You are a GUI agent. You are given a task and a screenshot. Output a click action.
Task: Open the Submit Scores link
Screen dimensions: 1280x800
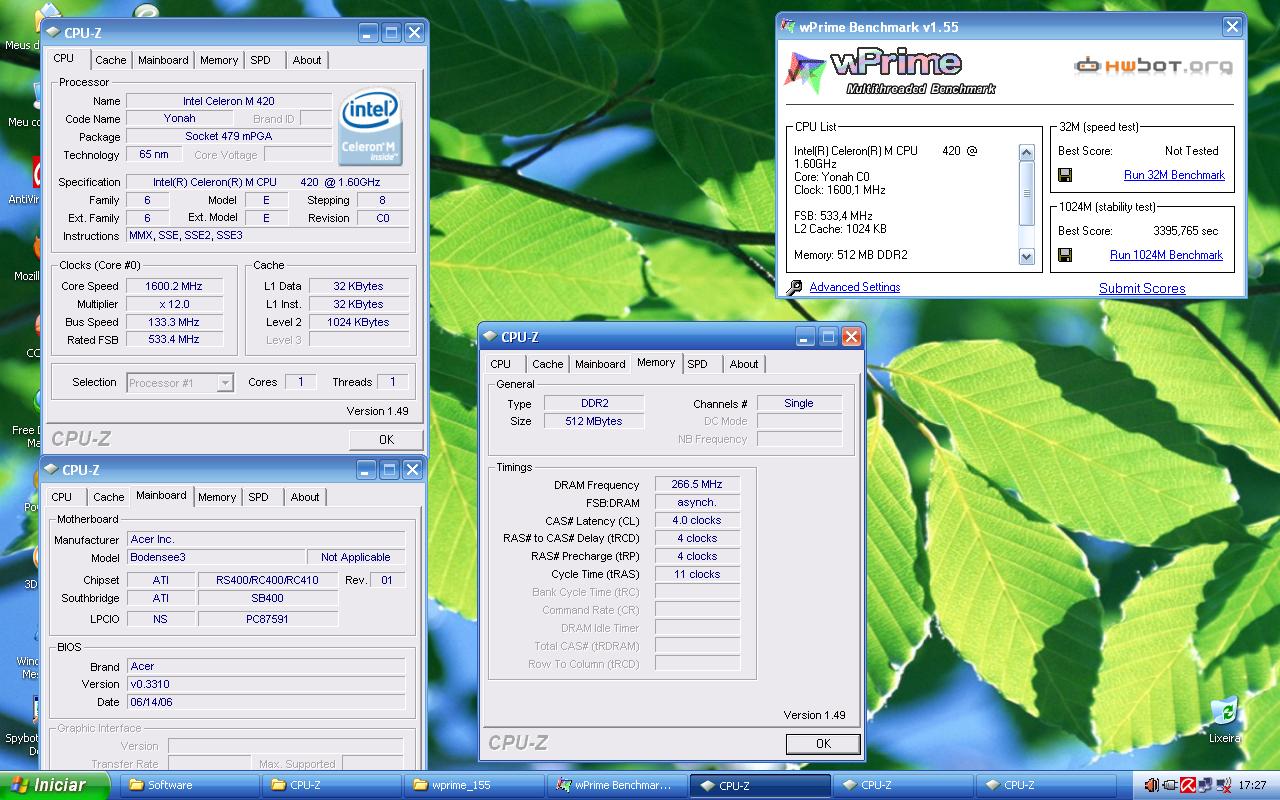pyautogui.click(x=1142, y=288)
